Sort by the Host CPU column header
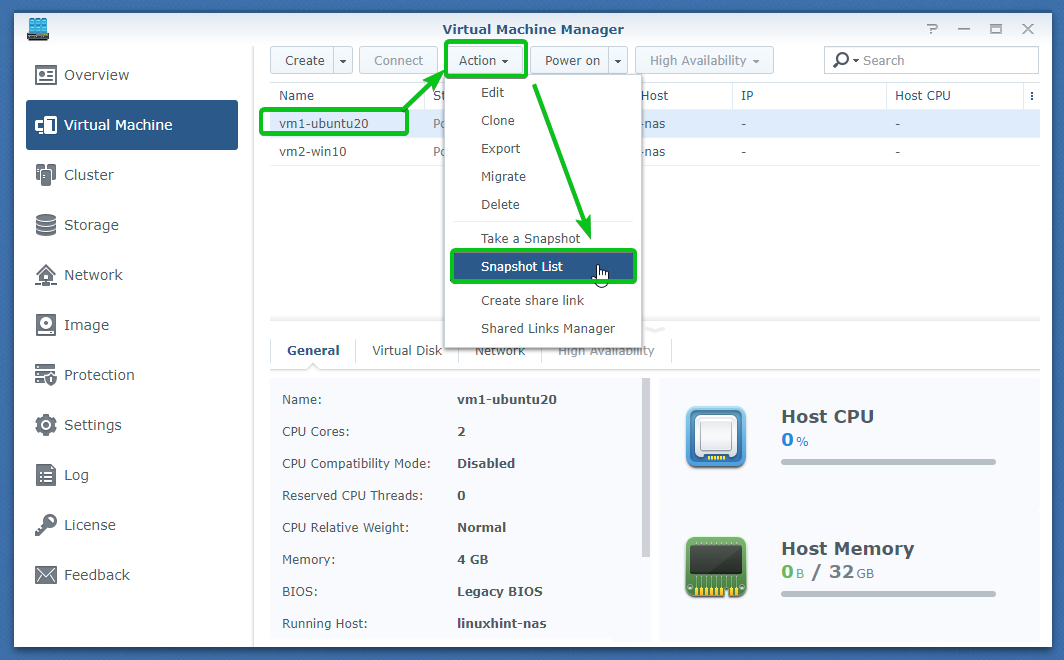This screenshot has height=660, width=1064. pos(955,96)
